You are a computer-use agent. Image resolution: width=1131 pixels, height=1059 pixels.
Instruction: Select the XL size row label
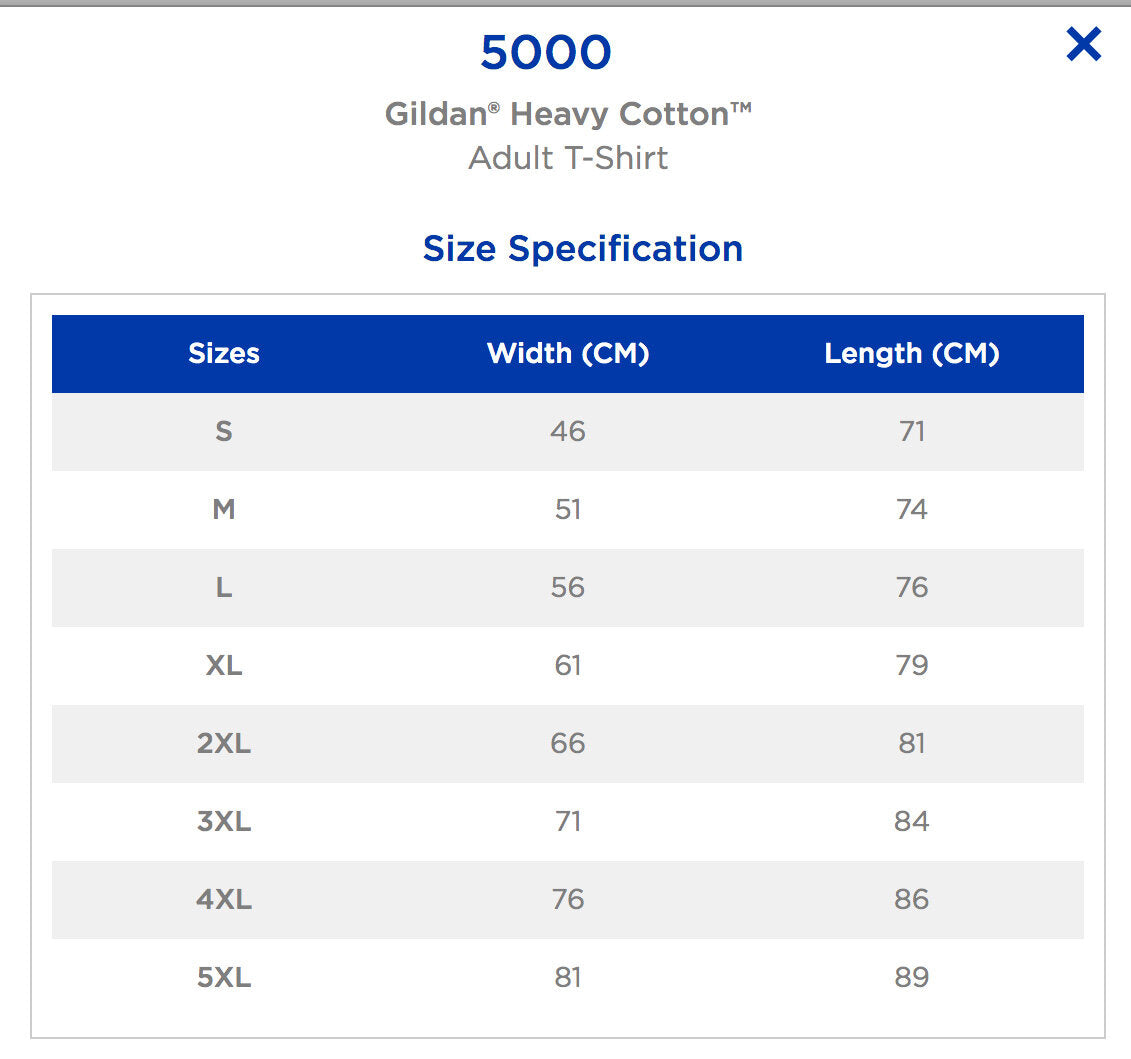pos(224,665)
